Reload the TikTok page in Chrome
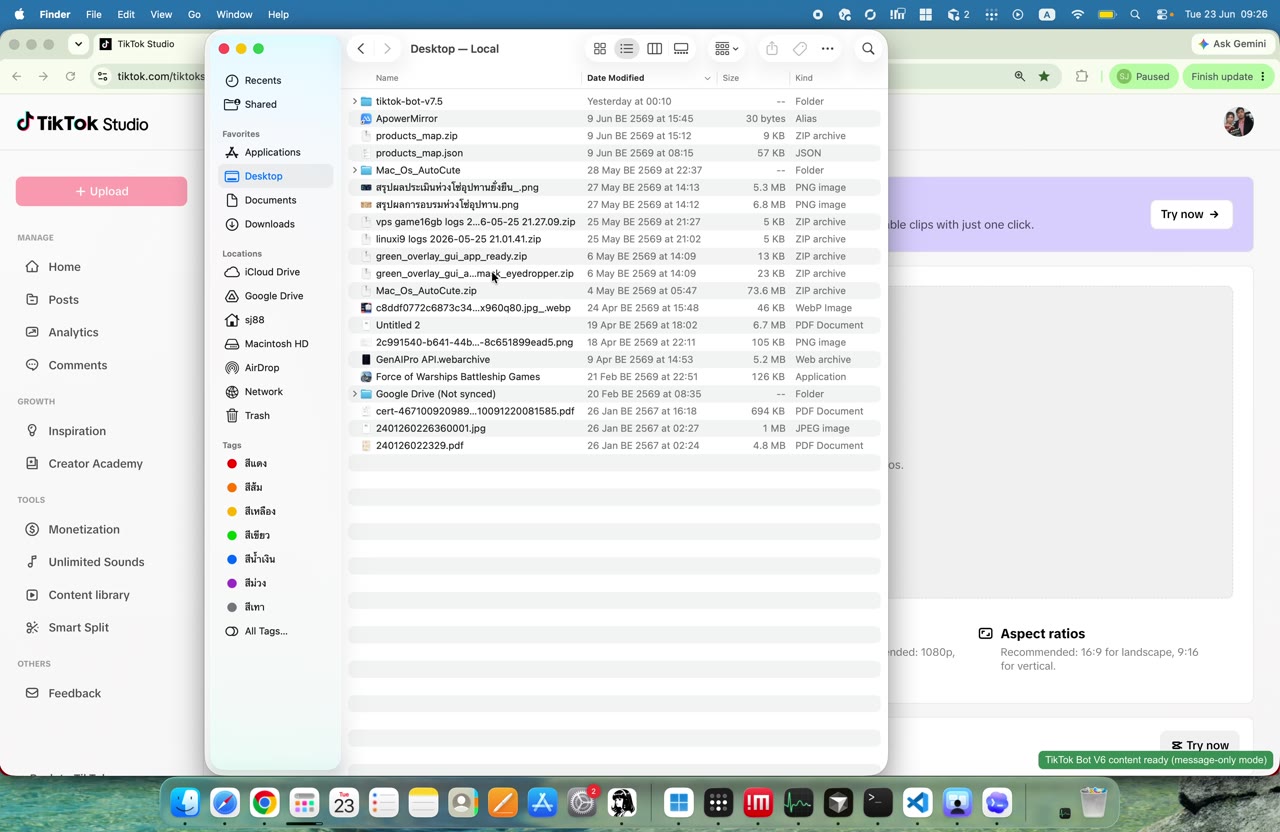This screenshot has height=832, width=1280. point(70,76)
